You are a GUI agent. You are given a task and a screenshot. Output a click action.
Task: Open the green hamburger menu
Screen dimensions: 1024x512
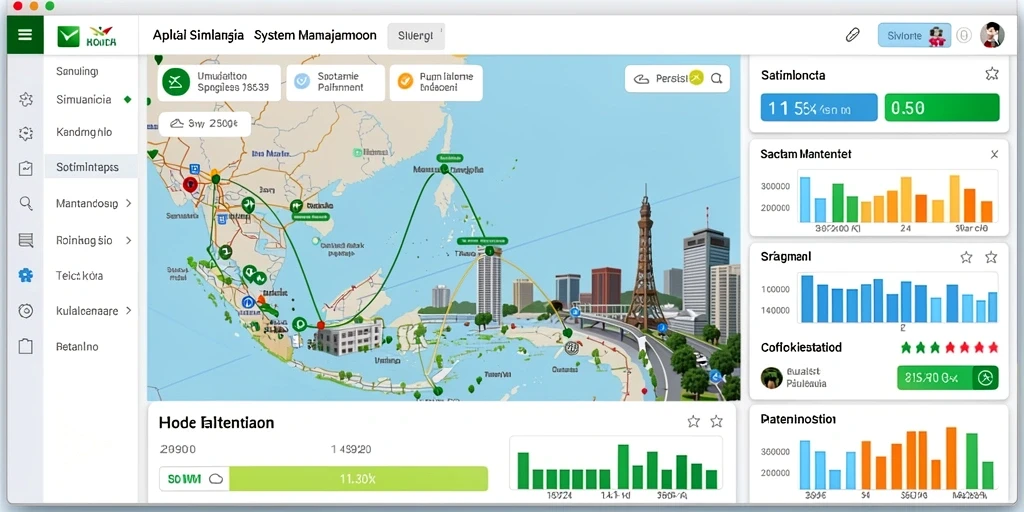point(25,35)
